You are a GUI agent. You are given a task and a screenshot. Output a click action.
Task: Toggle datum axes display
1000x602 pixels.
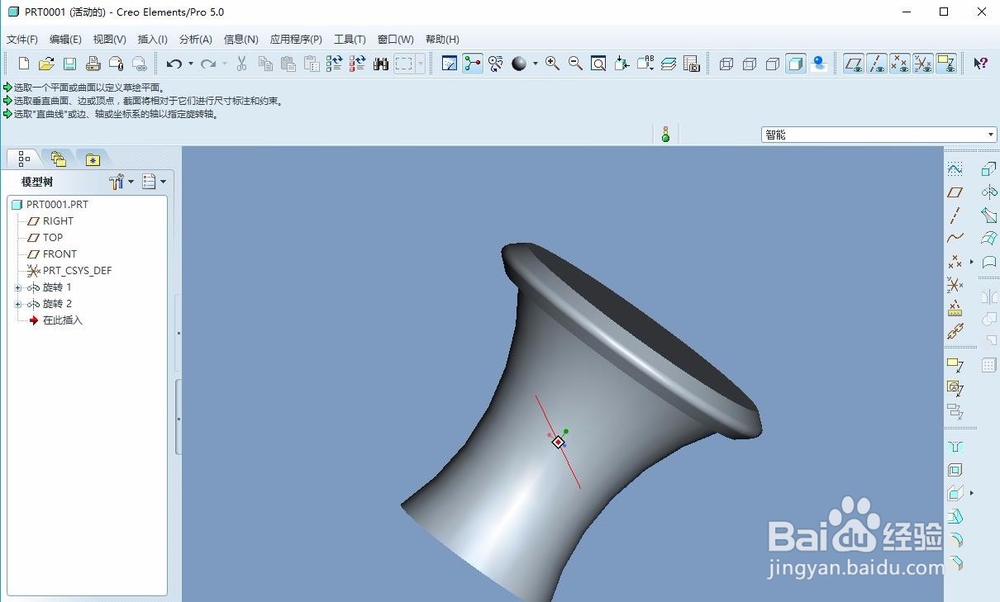click(x=877, y=64)
